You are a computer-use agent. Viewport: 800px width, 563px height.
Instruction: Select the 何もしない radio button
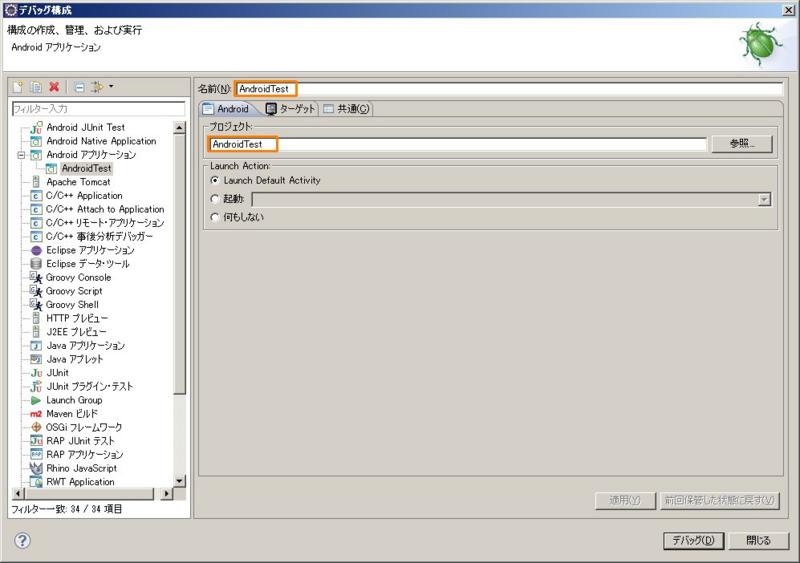pyautogui.click(x=215, y=217)
